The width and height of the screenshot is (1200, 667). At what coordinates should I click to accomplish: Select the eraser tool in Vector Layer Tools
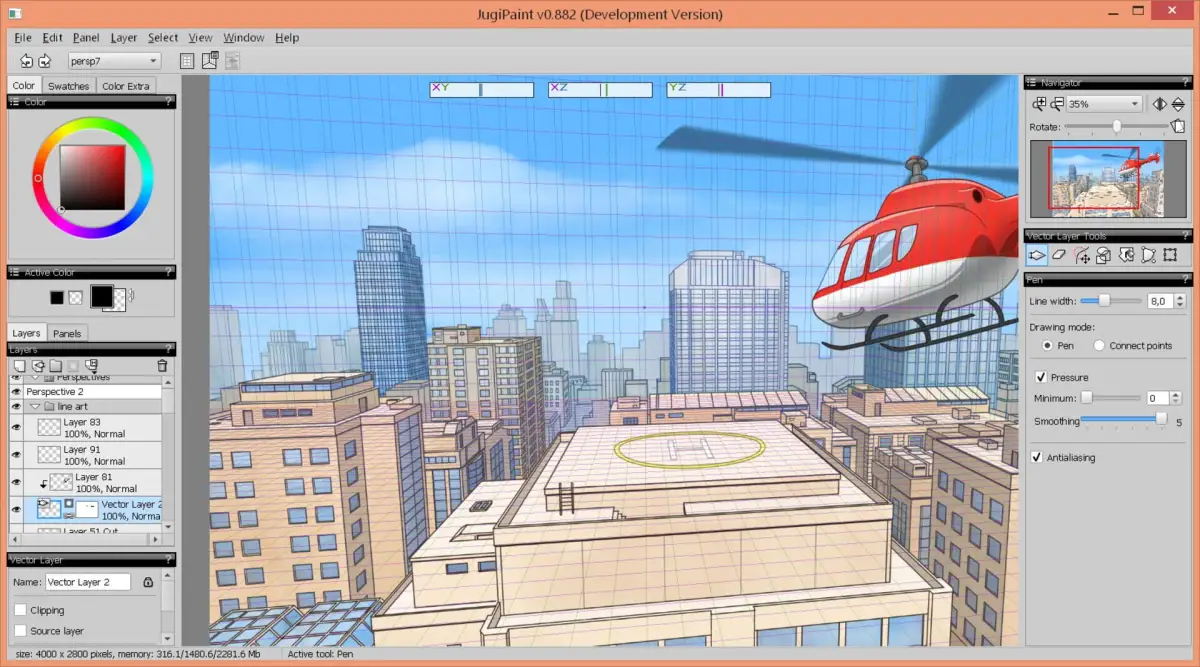1060,256
